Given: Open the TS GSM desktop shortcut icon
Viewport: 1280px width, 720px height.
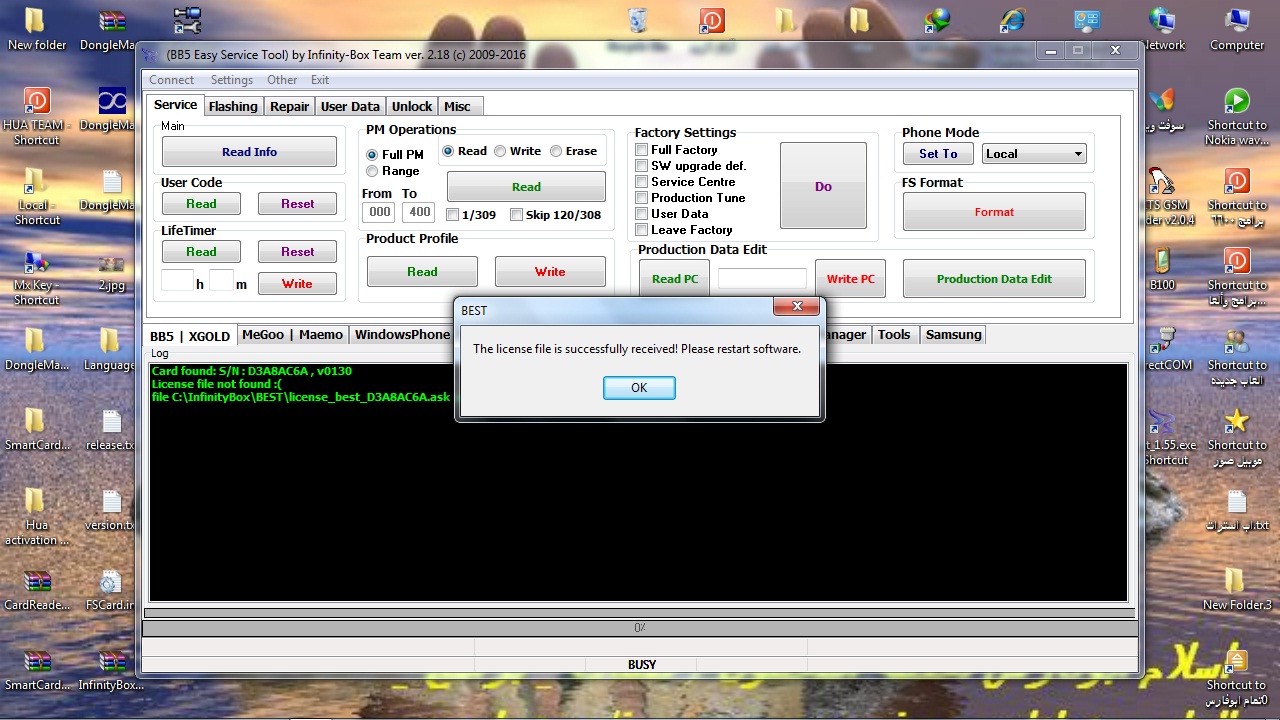Looking at the screenshot, I should pos(1165,195).
